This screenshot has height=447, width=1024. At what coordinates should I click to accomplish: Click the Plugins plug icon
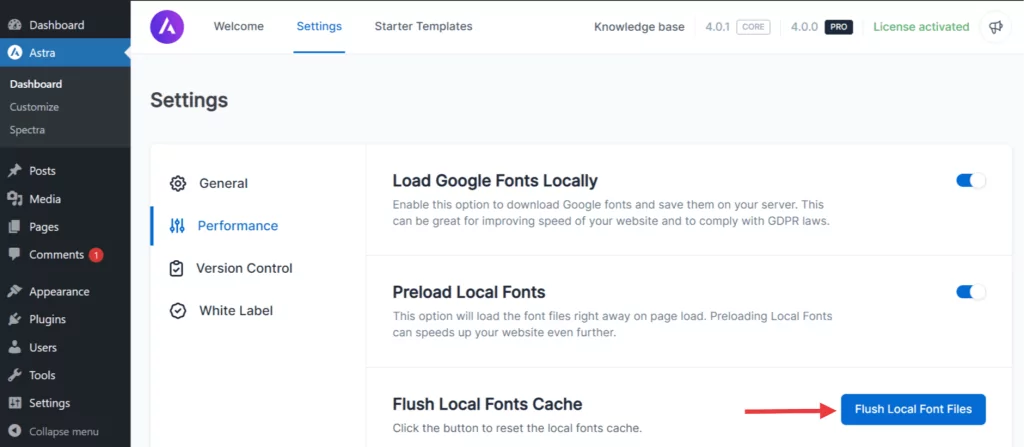coord(14,320)
